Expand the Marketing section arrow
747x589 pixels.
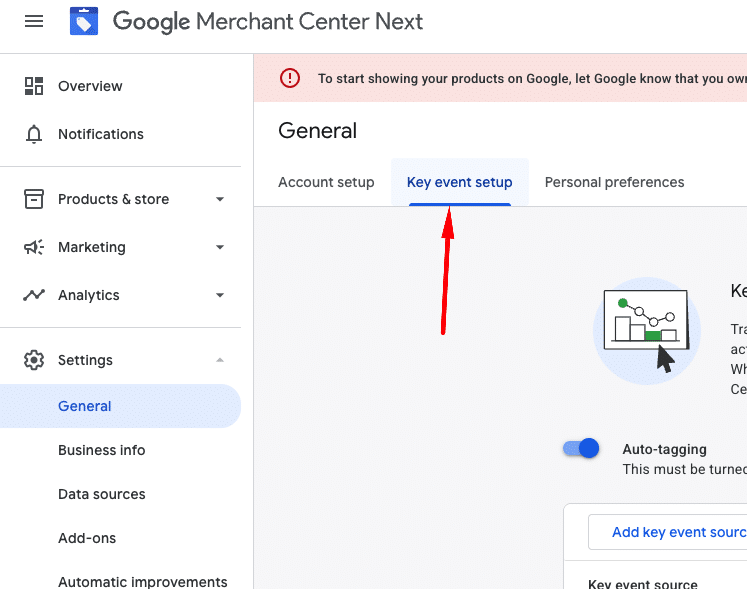click(220, 247)
